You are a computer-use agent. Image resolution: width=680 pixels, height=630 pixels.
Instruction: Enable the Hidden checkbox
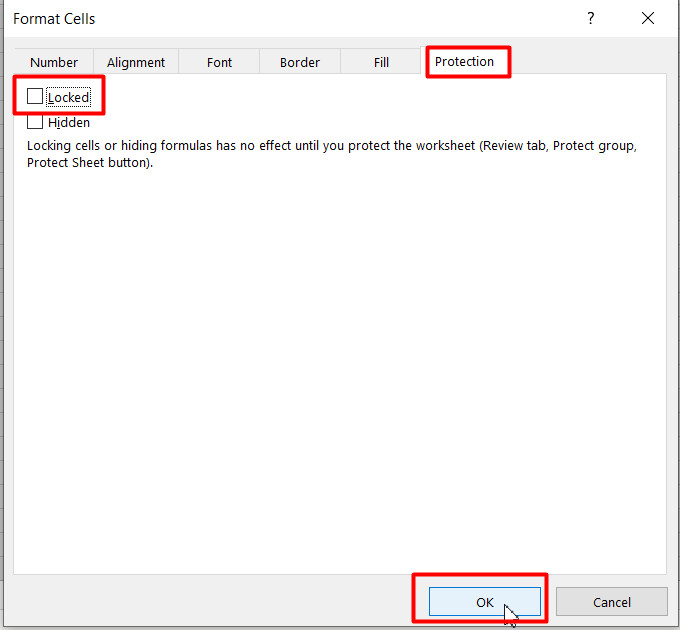coord(35,122)
